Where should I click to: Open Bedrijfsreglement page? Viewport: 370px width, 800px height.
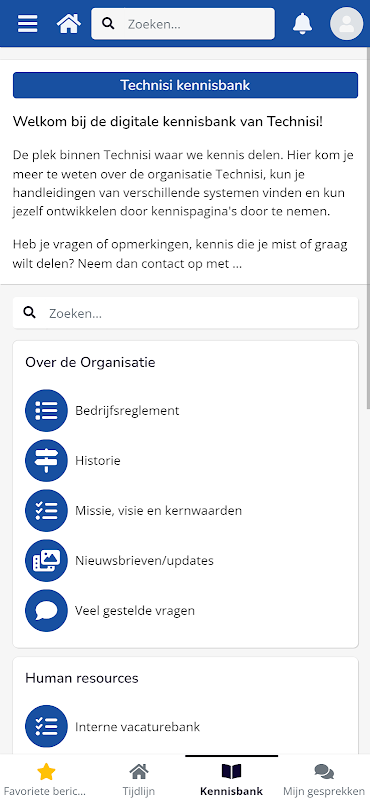(x=127, y=411)
